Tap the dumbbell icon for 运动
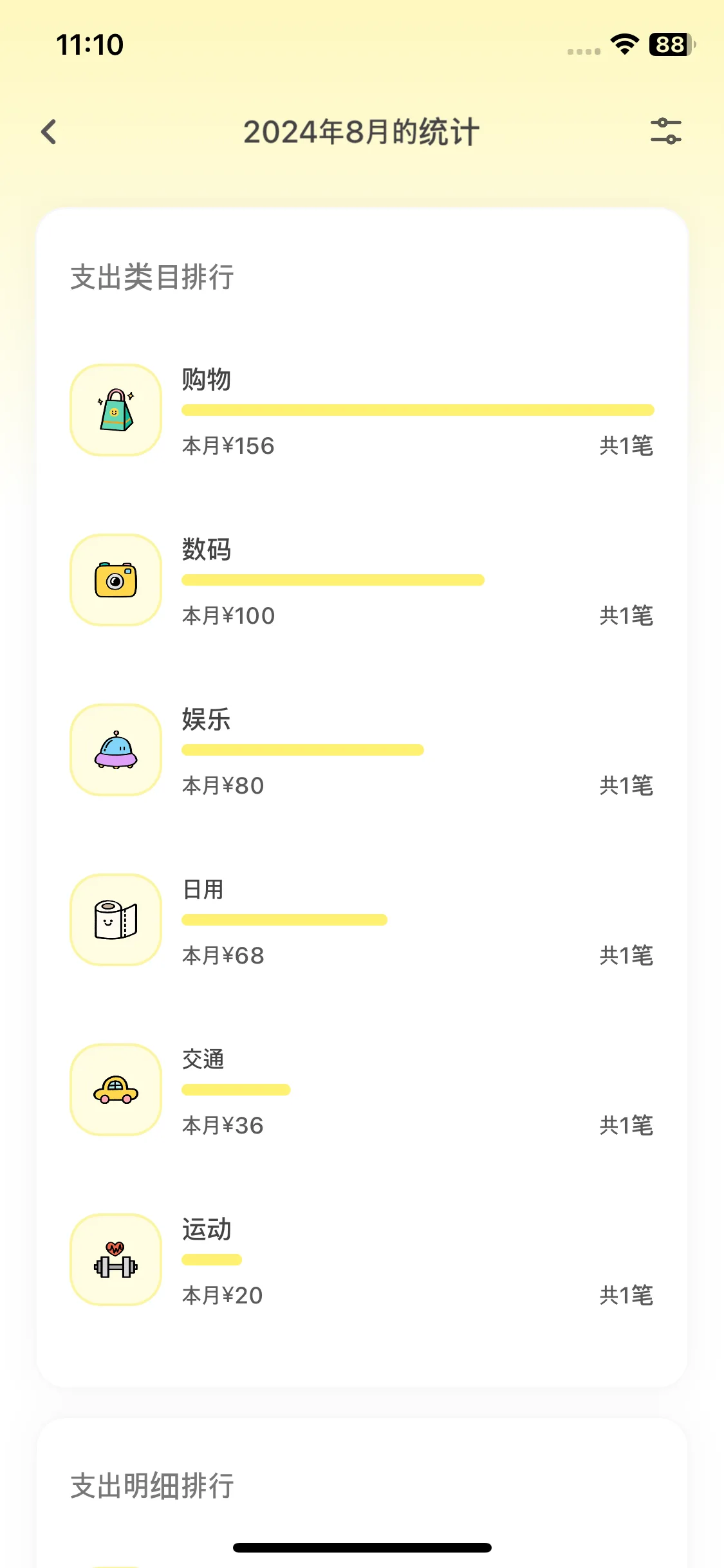This screenshot has height=1568, width=724. 116,1260
